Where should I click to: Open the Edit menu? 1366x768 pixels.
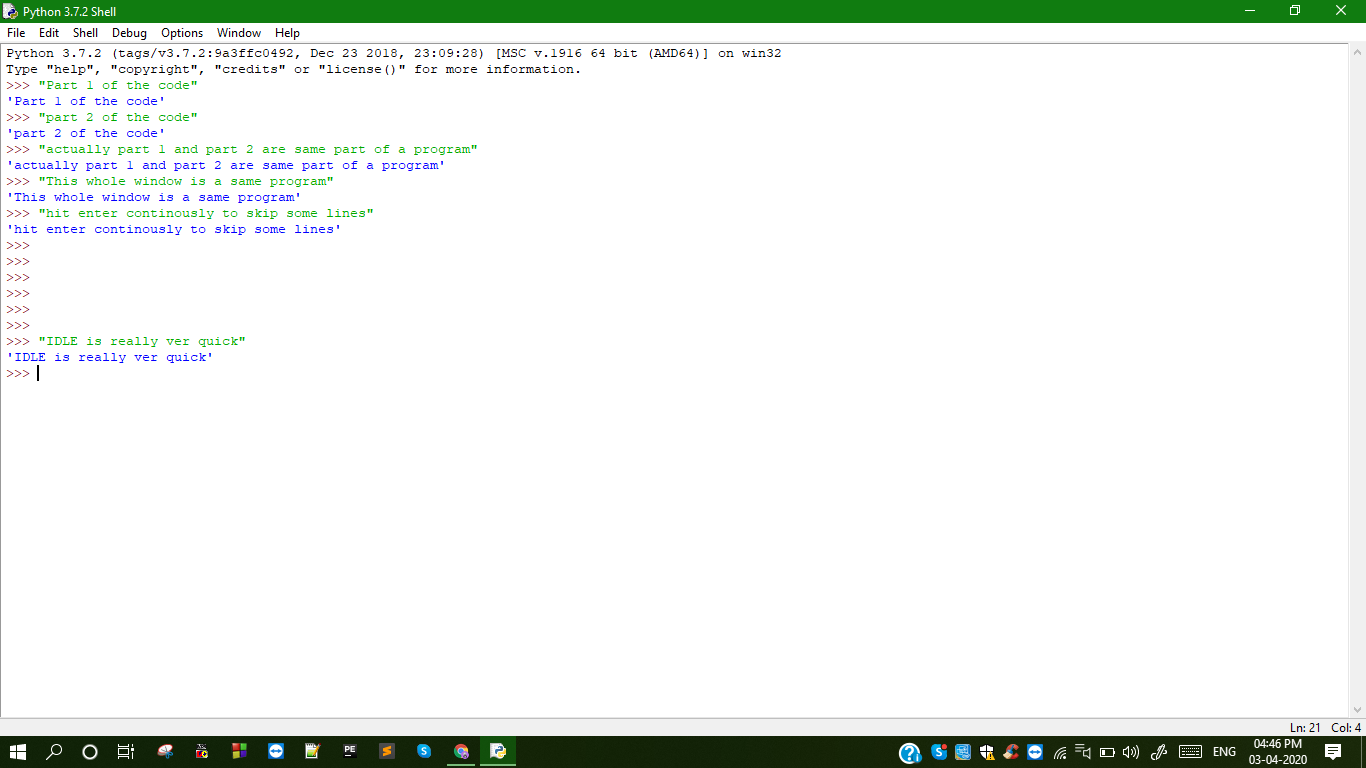click(x=49, y=33)
